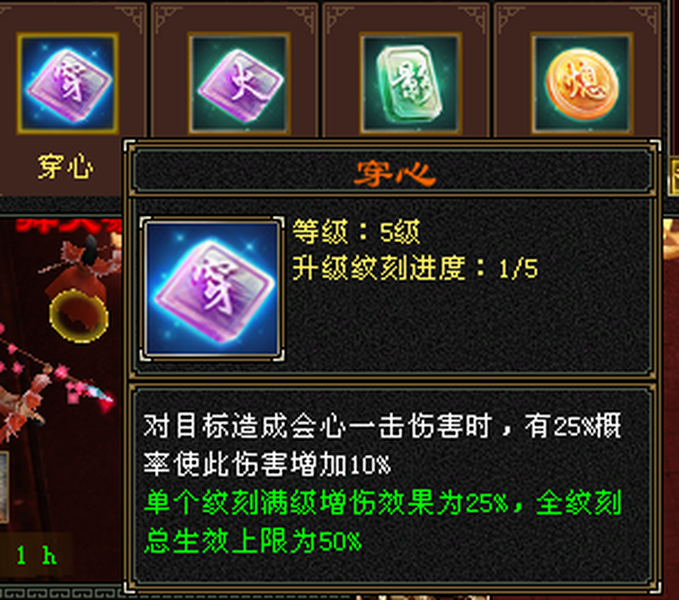Click the yellow ring marker in scene
This screenshot has height=600, width=679.
pyautogui.click(x=78, y=316)
